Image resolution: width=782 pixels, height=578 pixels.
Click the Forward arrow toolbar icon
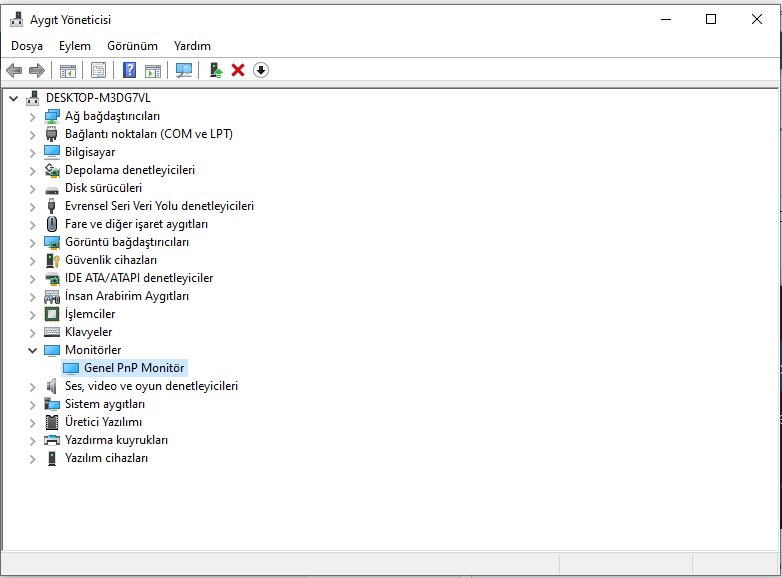37,70
